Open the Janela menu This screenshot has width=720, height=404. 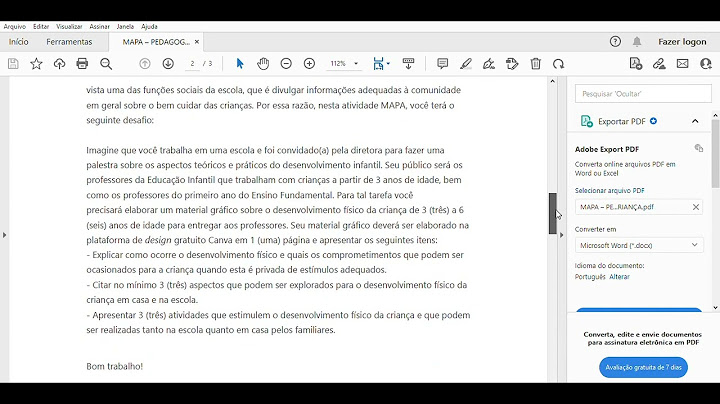click(x=125, y=27)
